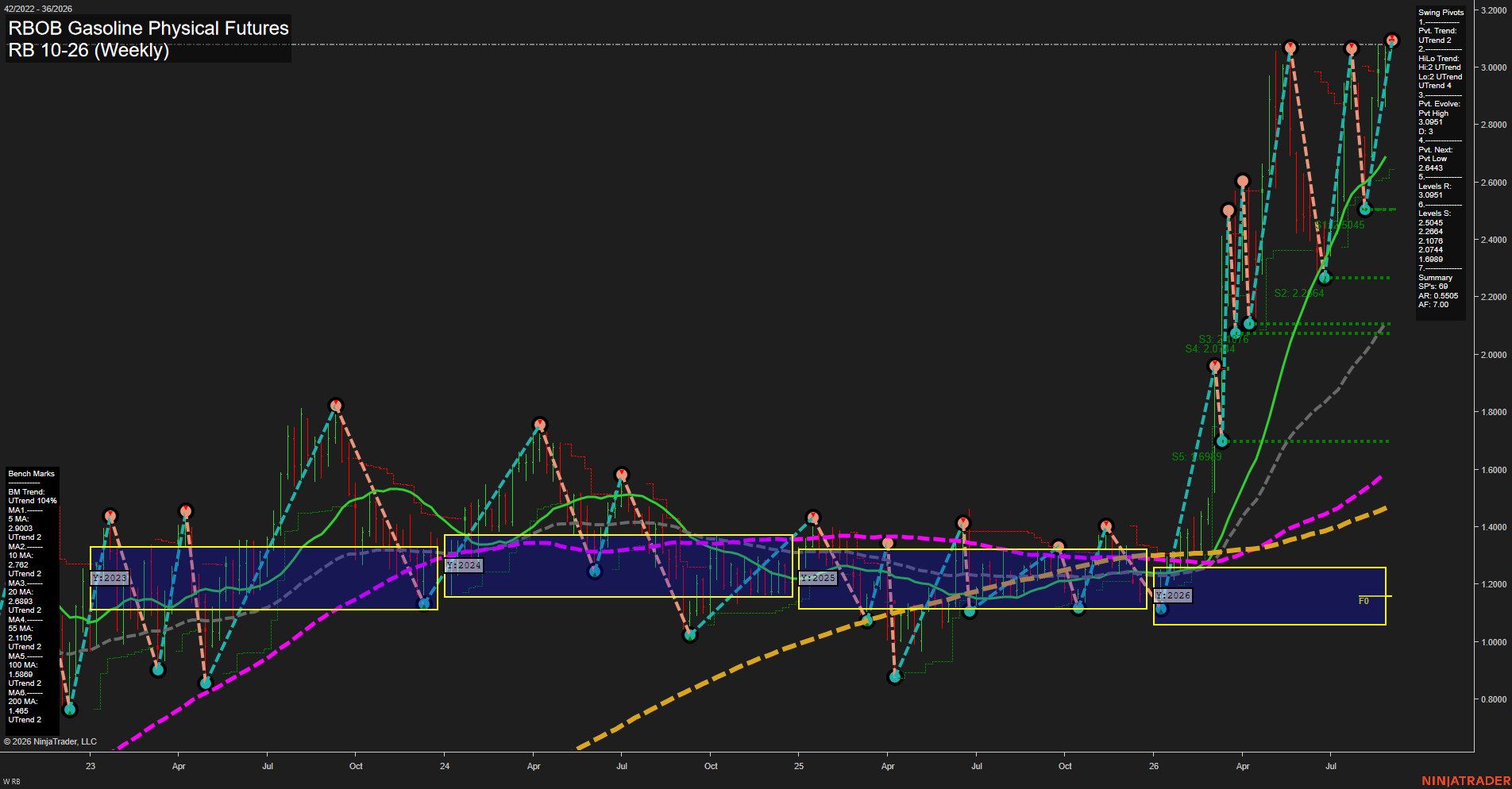Click the 25 year tick on time axis

(x=799, y=766)
